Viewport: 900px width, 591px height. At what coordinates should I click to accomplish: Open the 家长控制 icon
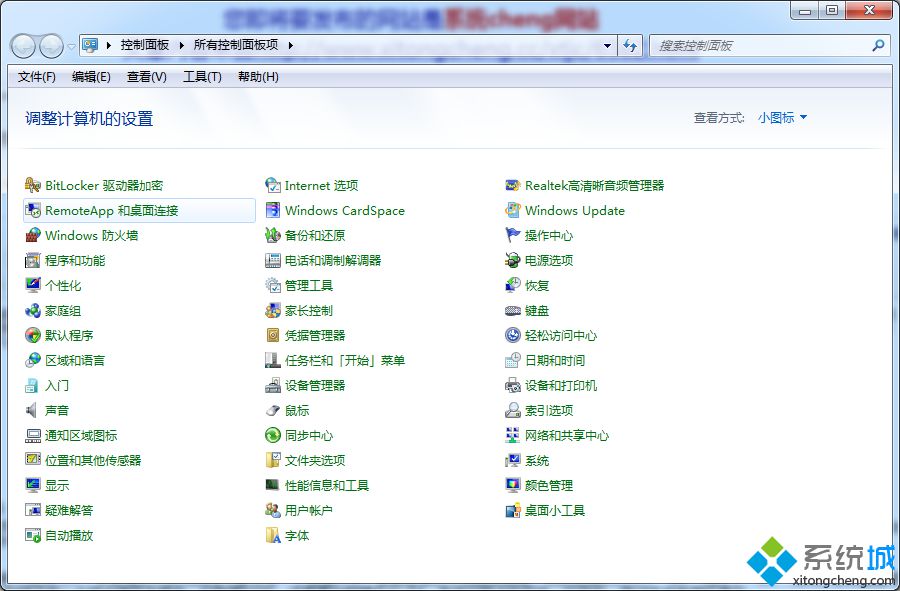(273, 310)
